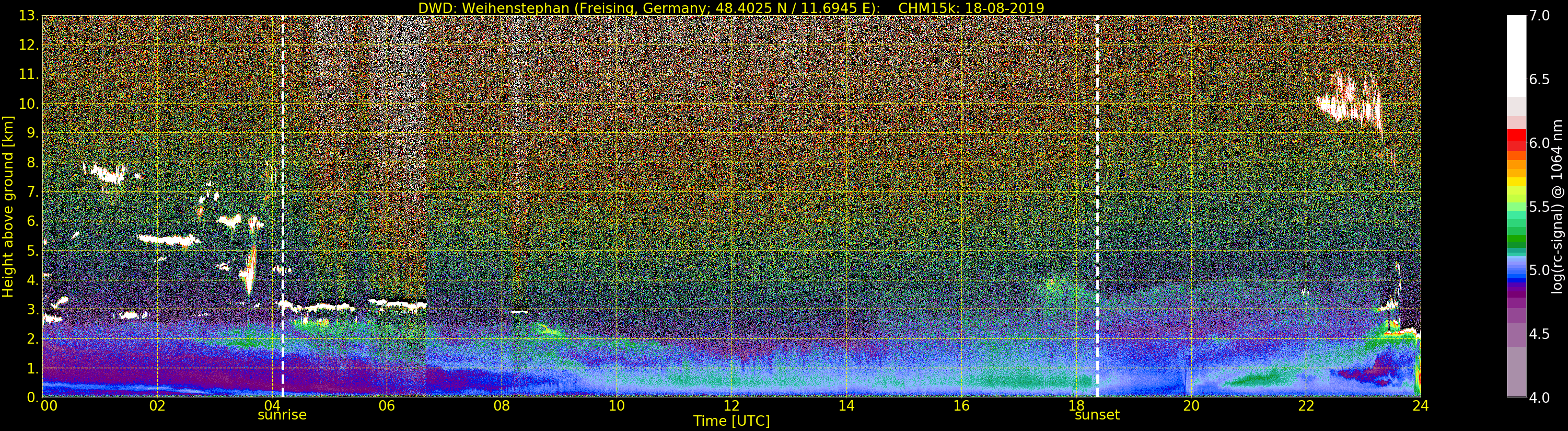The image size is (1568, 431).
Task: Click the time axis tick '04'
Action: click(x=272, y=405)
